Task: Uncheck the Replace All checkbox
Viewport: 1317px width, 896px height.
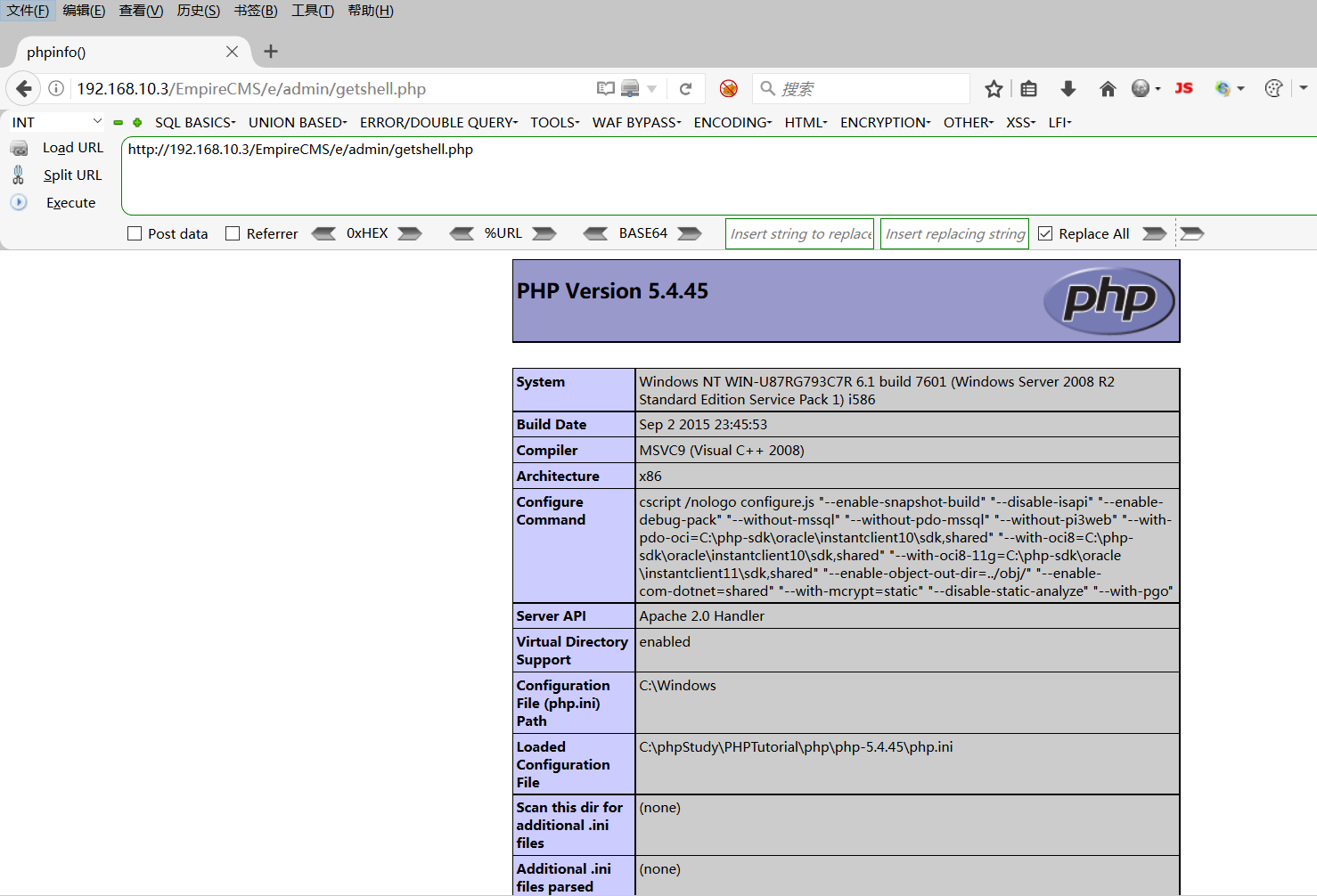Action: [1044, 232]
